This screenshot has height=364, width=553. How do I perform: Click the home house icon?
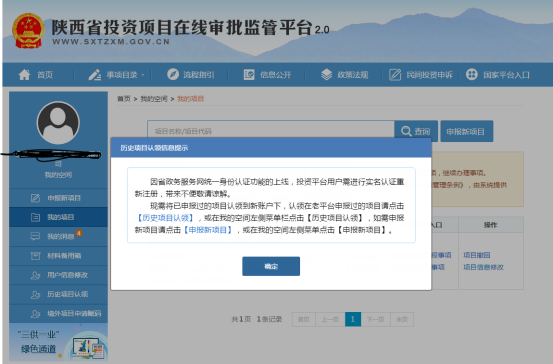(24, 75)
